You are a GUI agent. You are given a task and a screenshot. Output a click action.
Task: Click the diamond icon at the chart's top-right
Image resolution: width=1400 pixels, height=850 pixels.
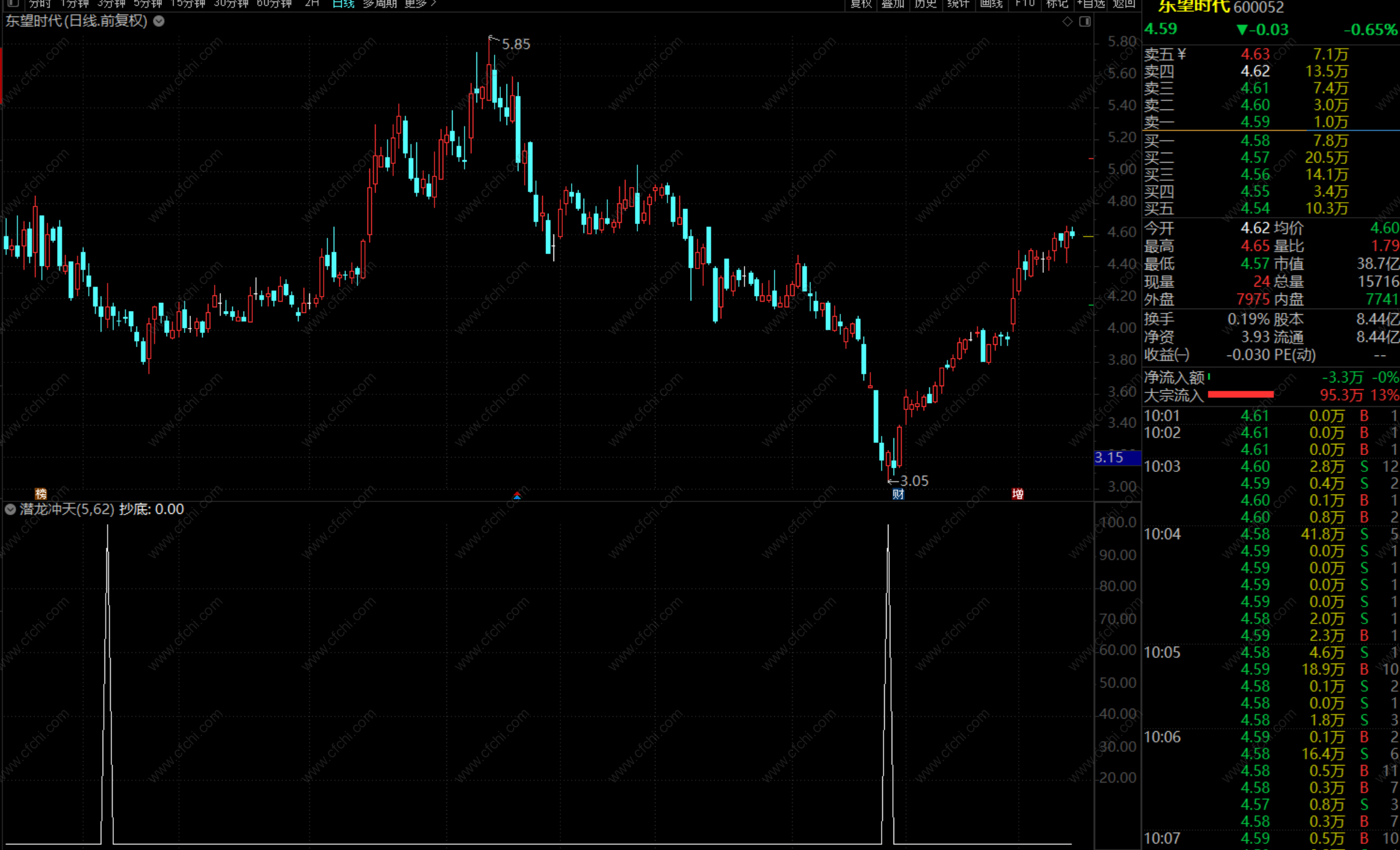[x=1068, y=21]
